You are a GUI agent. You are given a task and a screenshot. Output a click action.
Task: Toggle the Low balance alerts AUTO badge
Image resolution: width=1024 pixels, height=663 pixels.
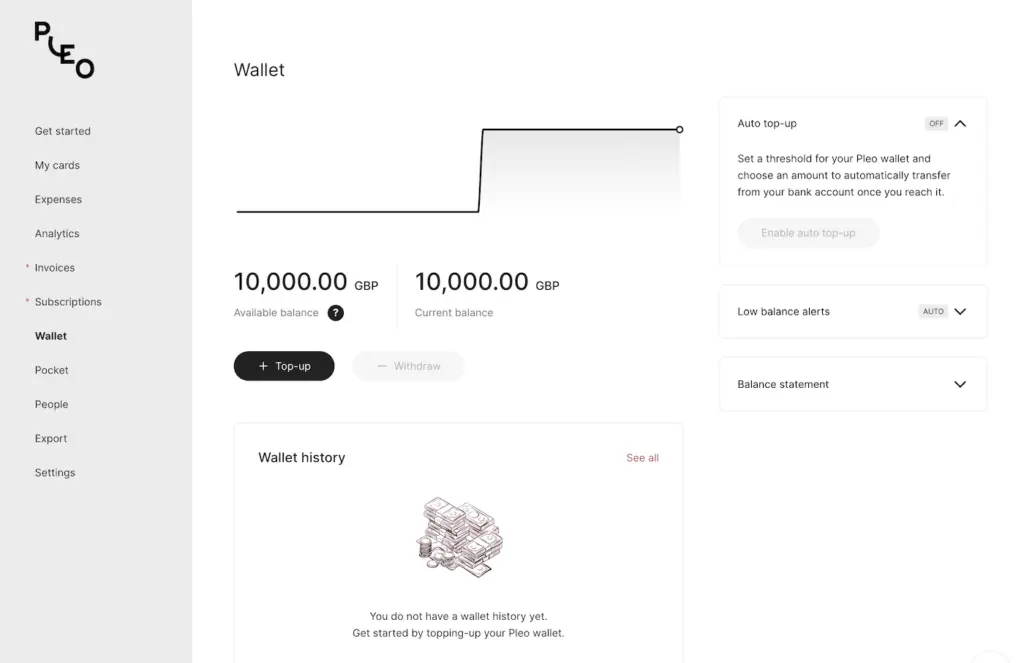tap(933, 312)
